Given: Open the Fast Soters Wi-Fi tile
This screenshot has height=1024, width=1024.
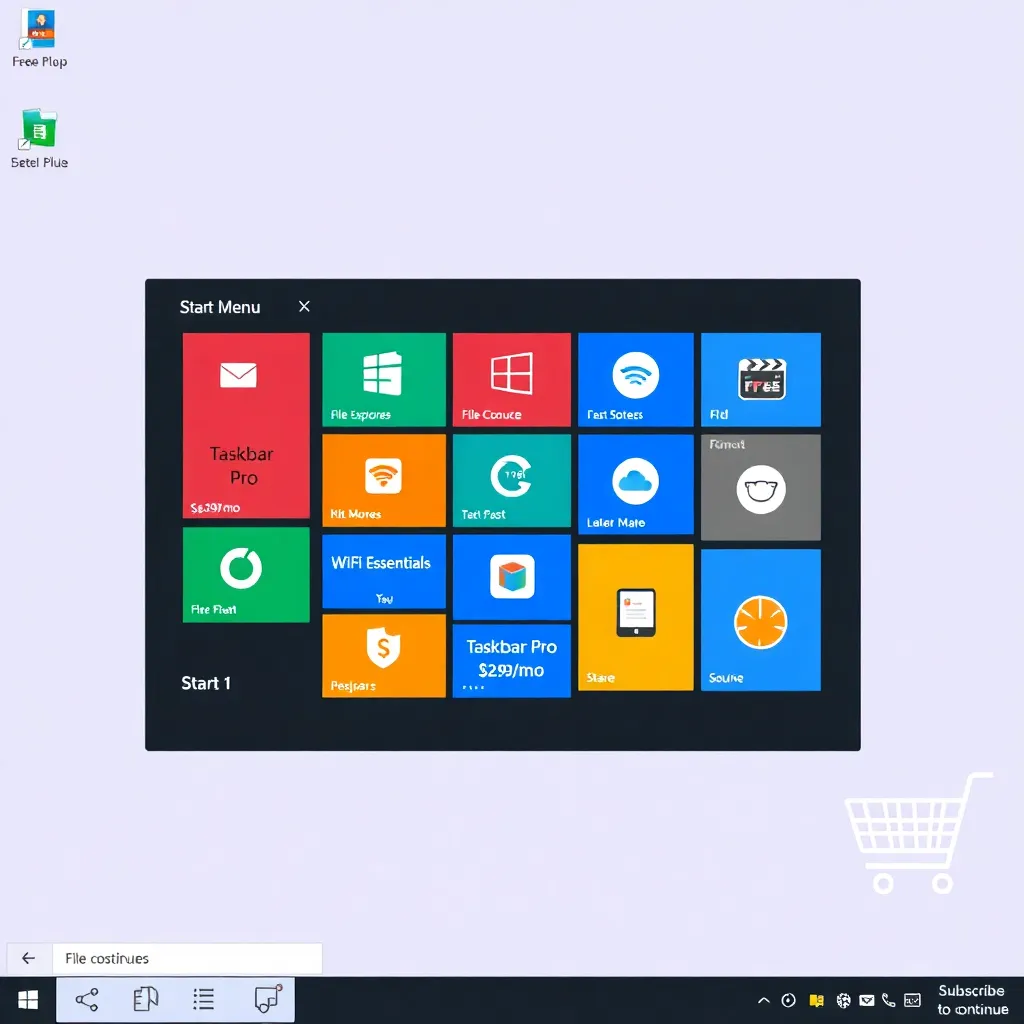Looking at the screenshot, I should click(x=635, y=380).
